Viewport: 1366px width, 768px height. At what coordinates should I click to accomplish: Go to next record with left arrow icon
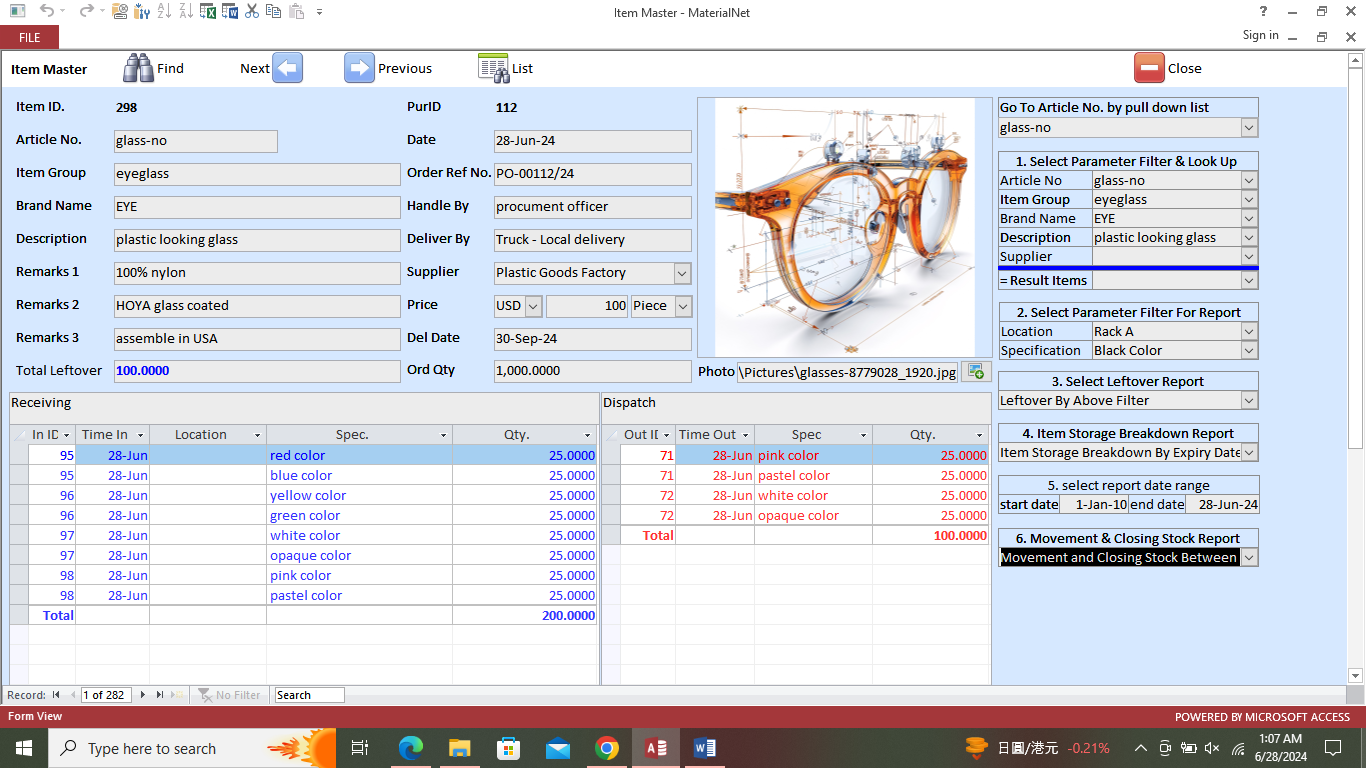coord(288,68)
